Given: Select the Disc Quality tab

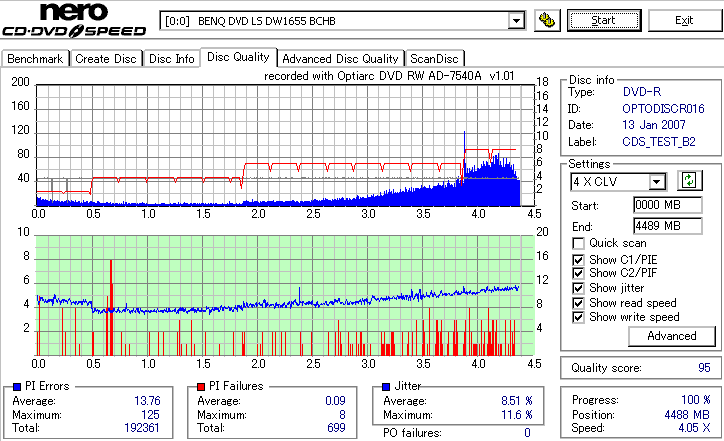Looking at the screenshot, I should [x=238, y=57].
